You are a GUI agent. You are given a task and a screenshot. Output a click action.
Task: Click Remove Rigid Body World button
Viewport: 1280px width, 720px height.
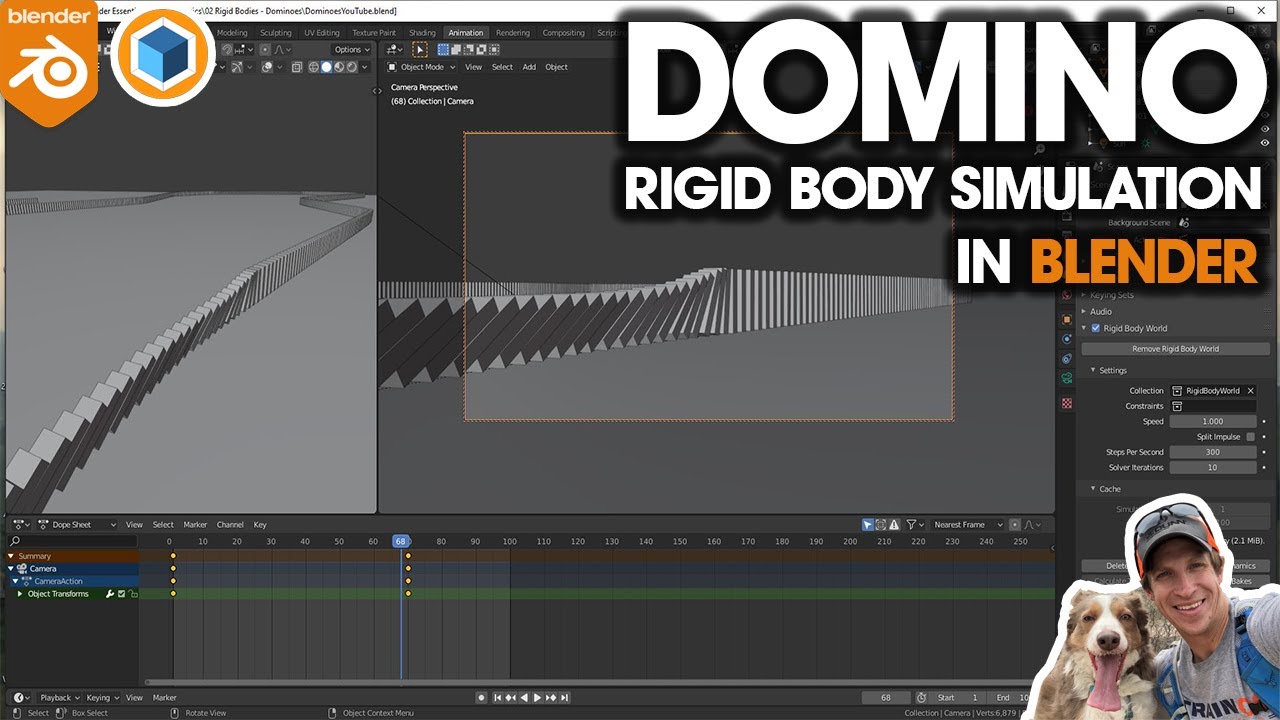click(x=1175, y=349)
